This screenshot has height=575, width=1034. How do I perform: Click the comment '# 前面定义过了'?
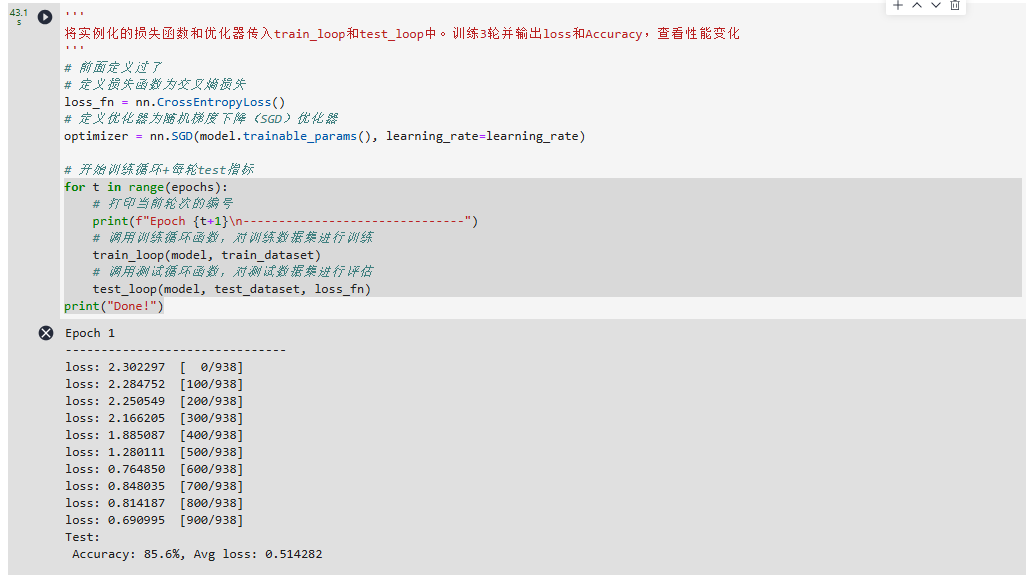[113, 68]
